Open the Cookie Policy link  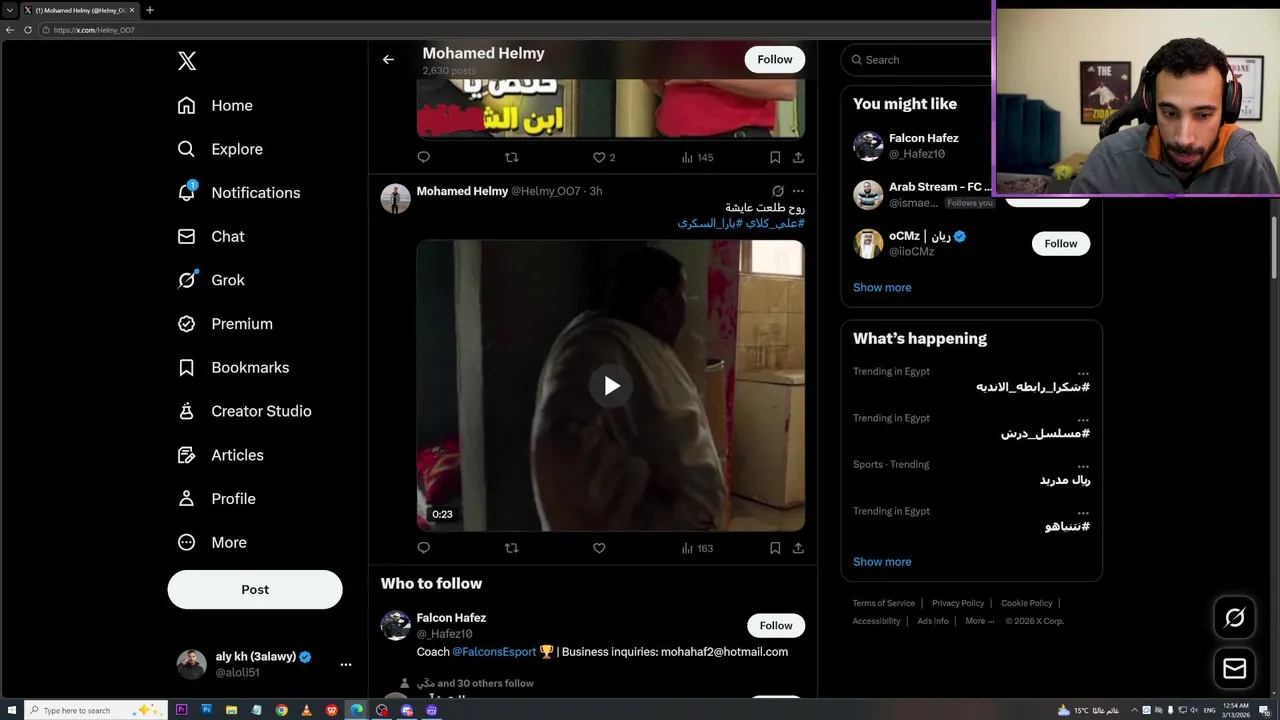coord(1027,603)
